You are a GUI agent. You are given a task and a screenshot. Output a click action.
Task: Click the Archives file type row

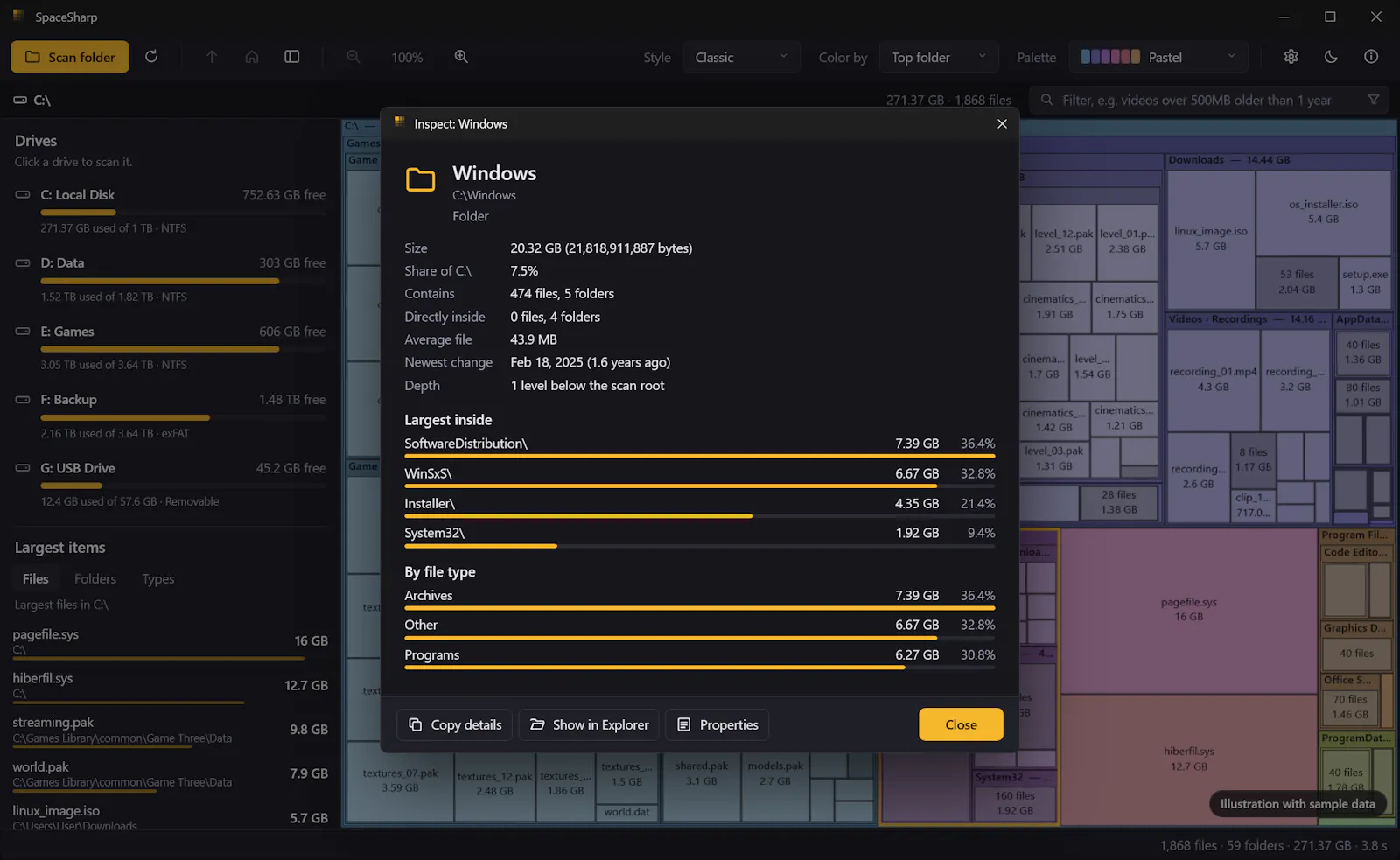tap(699, 598)
